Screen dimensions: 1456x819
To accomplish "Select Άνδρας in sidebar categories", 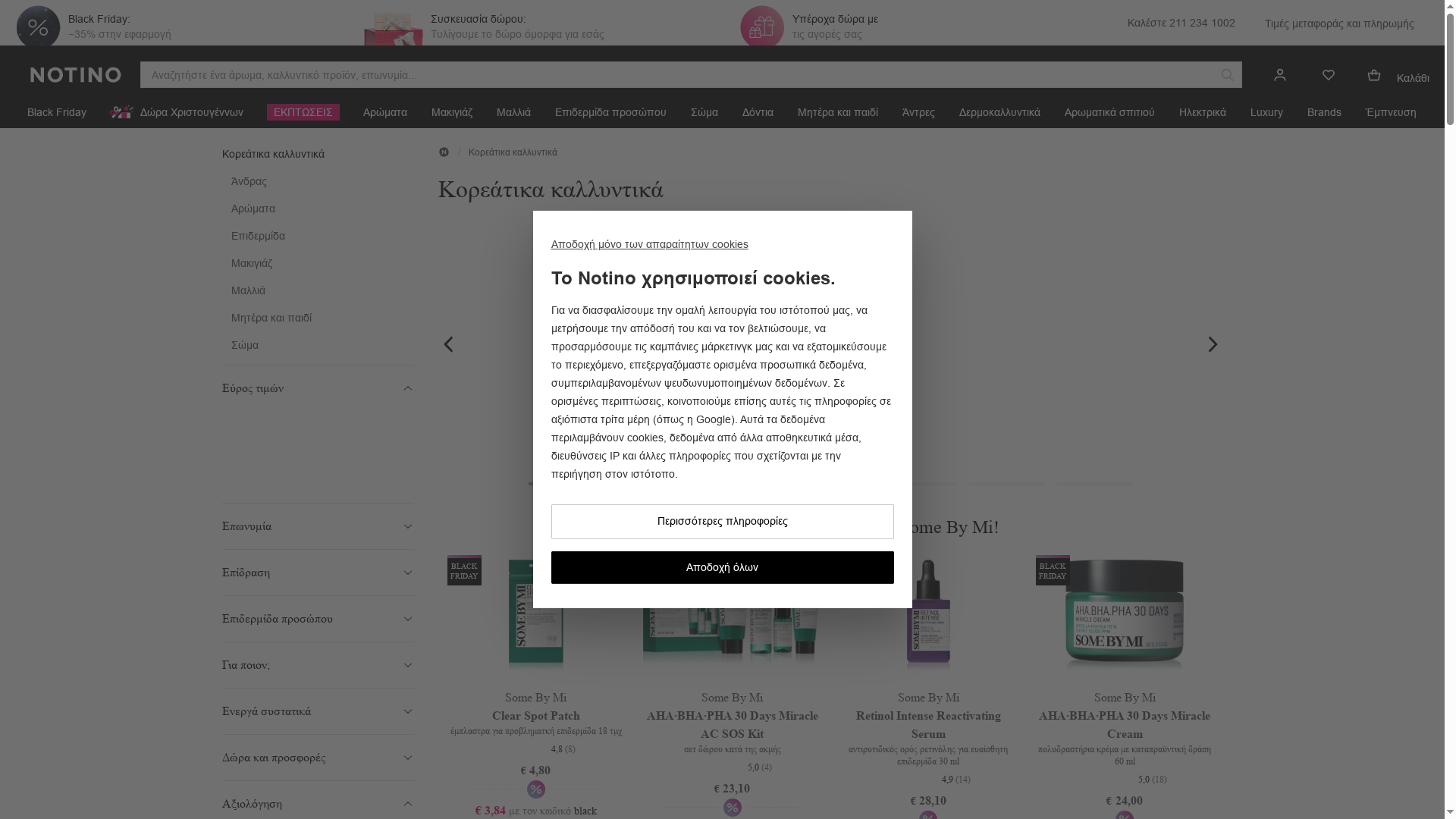I will click(x=249, y=181).
